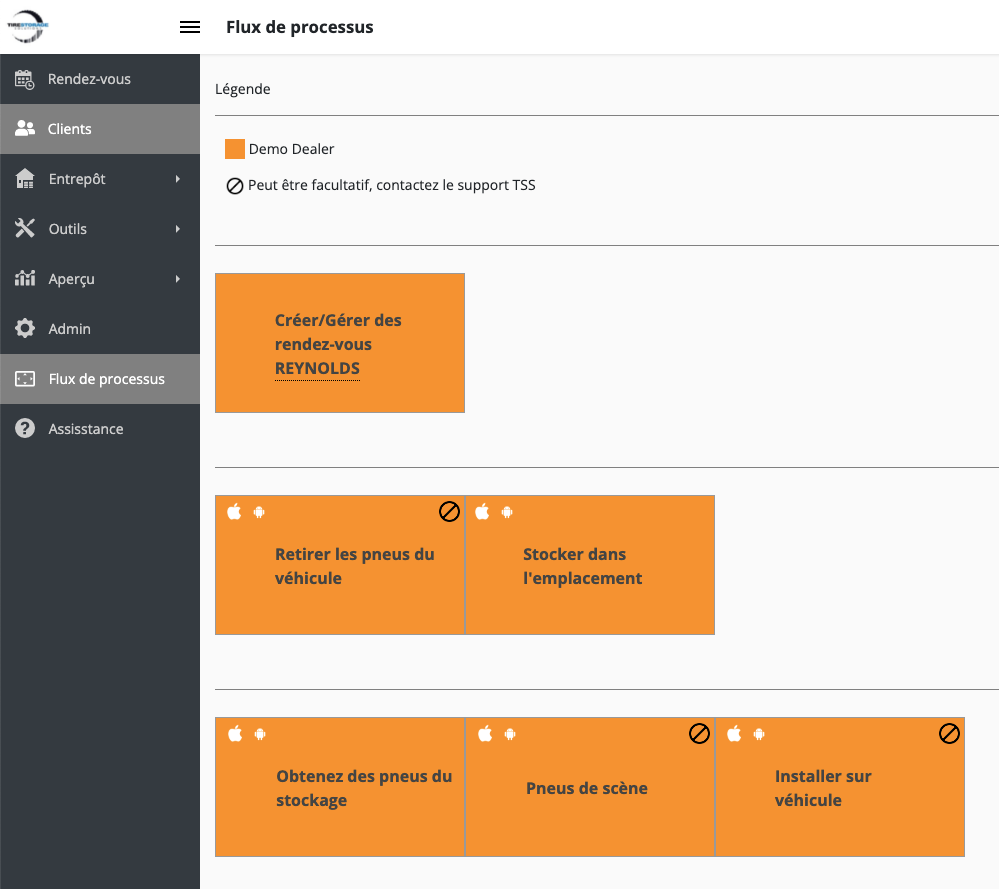Select the Aperçu menu label

[71, 279]
